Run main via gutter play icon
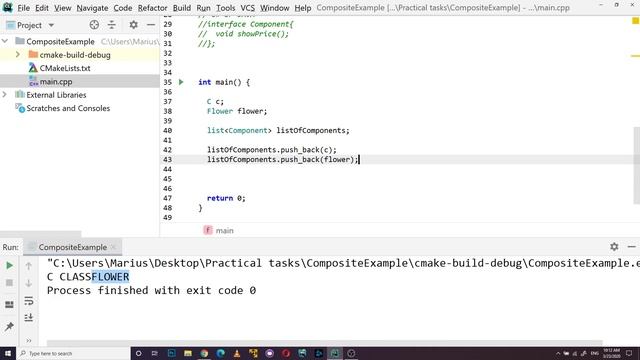Screen dimensions: 640x360 [181, 82]
